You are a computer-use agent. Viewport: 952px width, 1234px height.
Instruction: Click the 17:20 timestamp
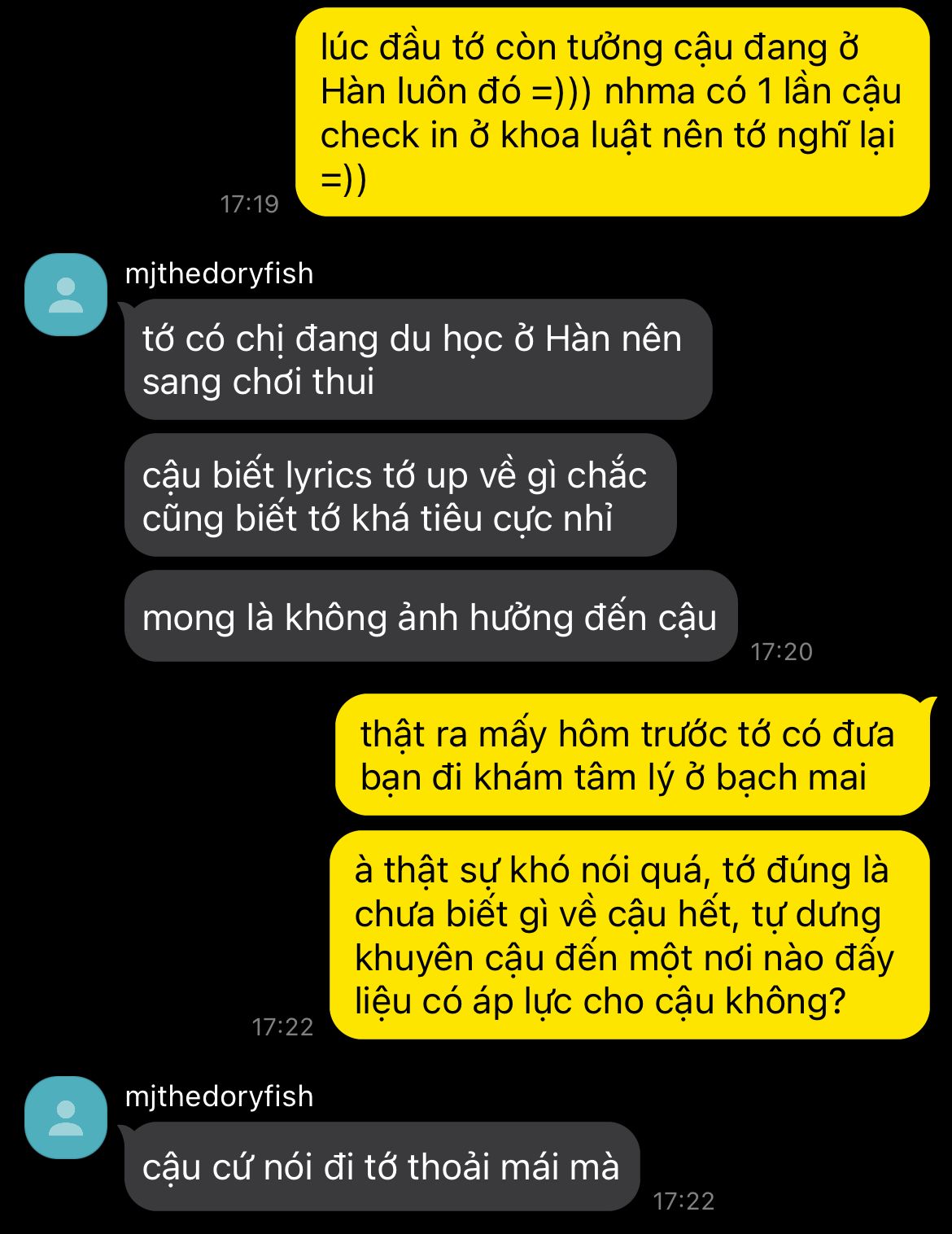click(782, 651)
